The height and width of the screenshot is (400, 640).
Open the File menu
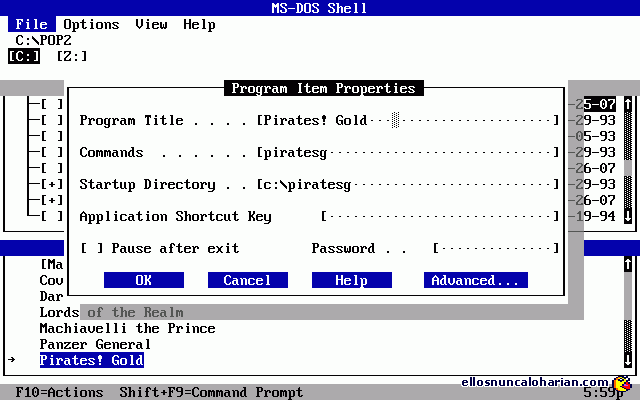pyautogui.click(x=31, y=24)
